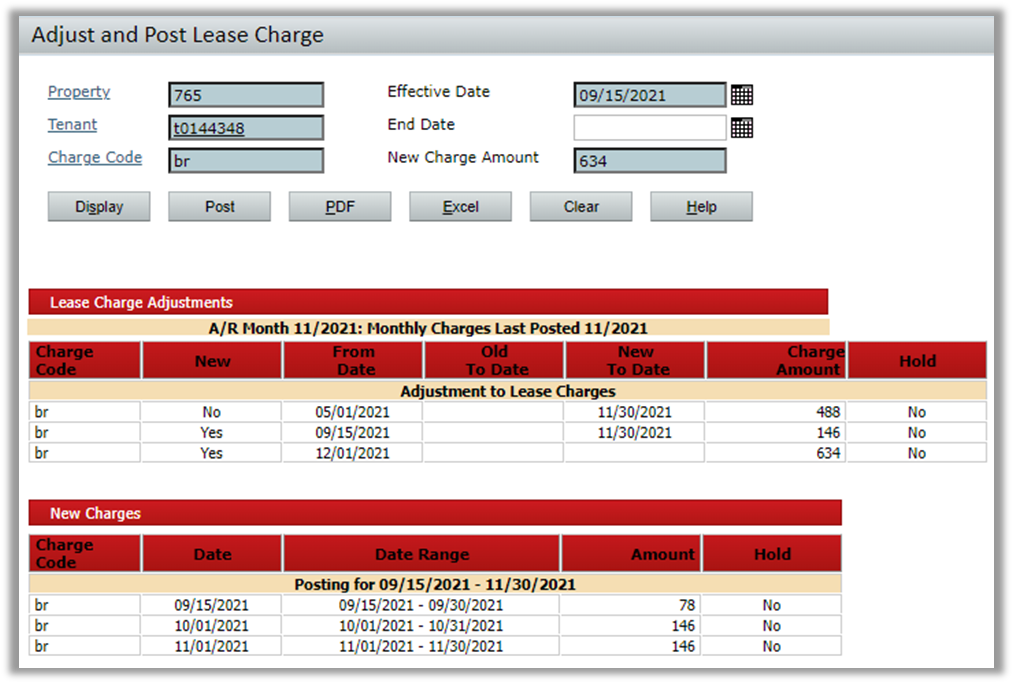Open the Effective Date calendar picker
Viewport: 1014px width, 684px height.
tap(741, 94)
